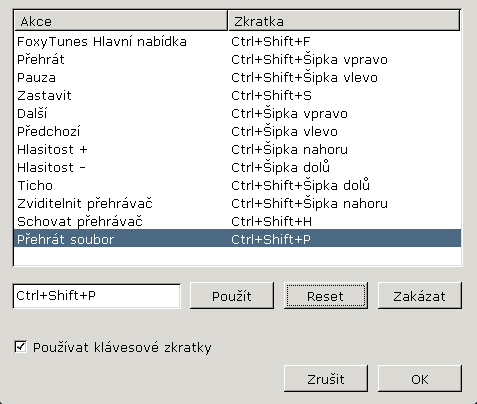Click the Zakázat button
This screenshot has width=477, height=404.
420,296
